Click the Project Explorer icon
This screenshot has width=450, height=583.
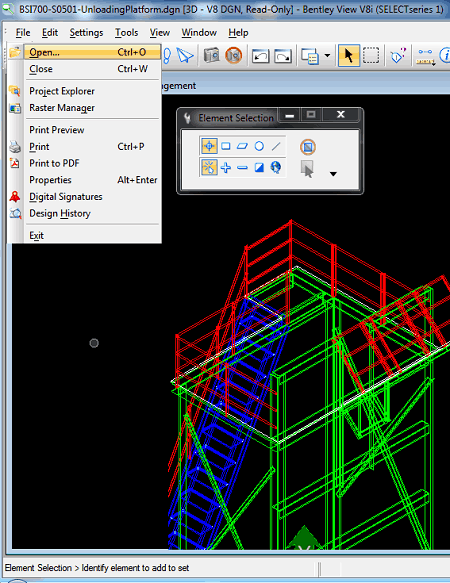point(15,90)
